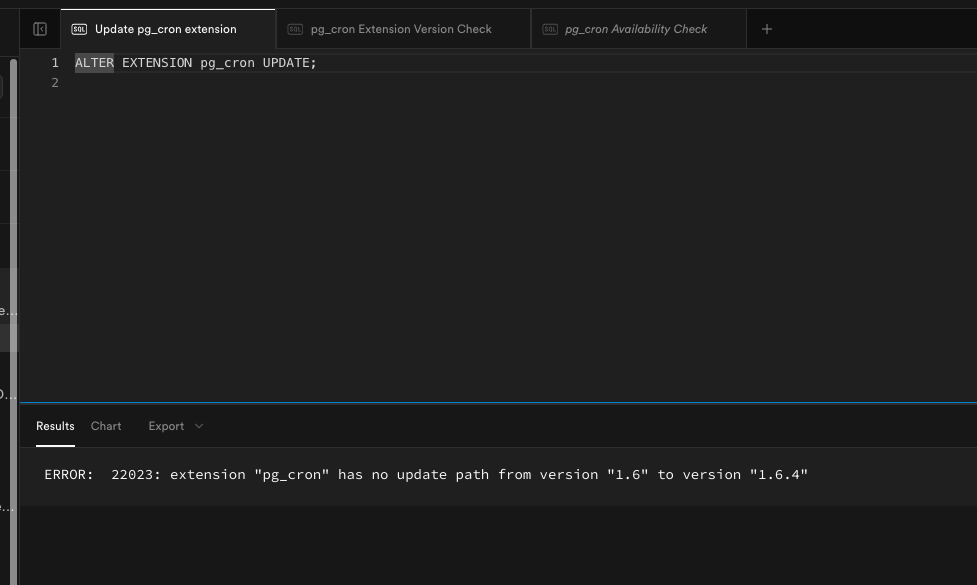
Task: Click line number 1 in the gutter
Action: tap(55, 63)
